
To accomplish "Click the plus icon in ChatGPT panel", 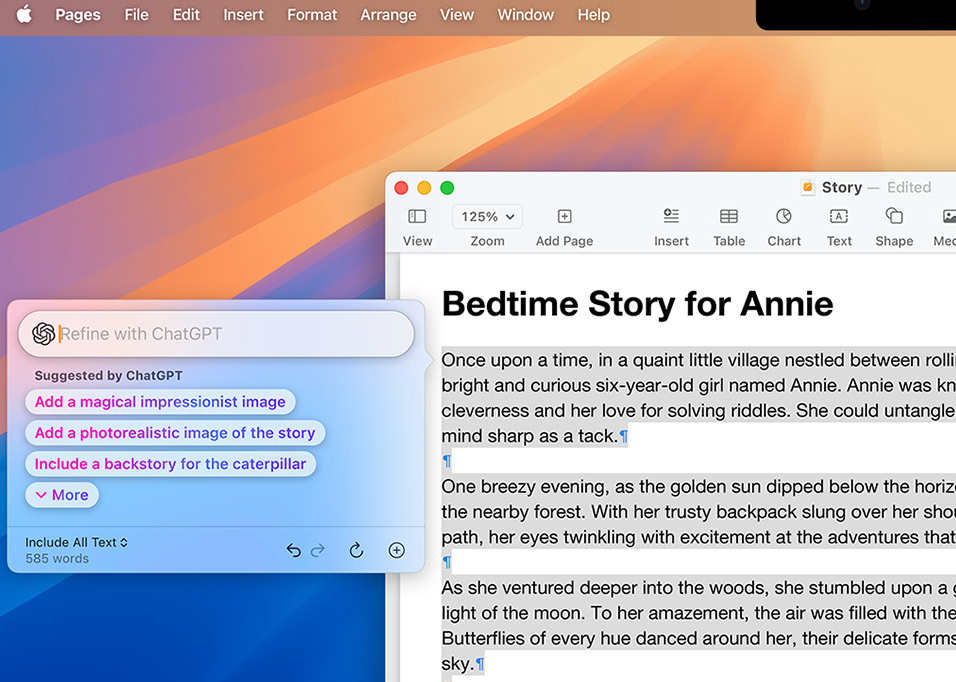I will (x=396, y=549).
